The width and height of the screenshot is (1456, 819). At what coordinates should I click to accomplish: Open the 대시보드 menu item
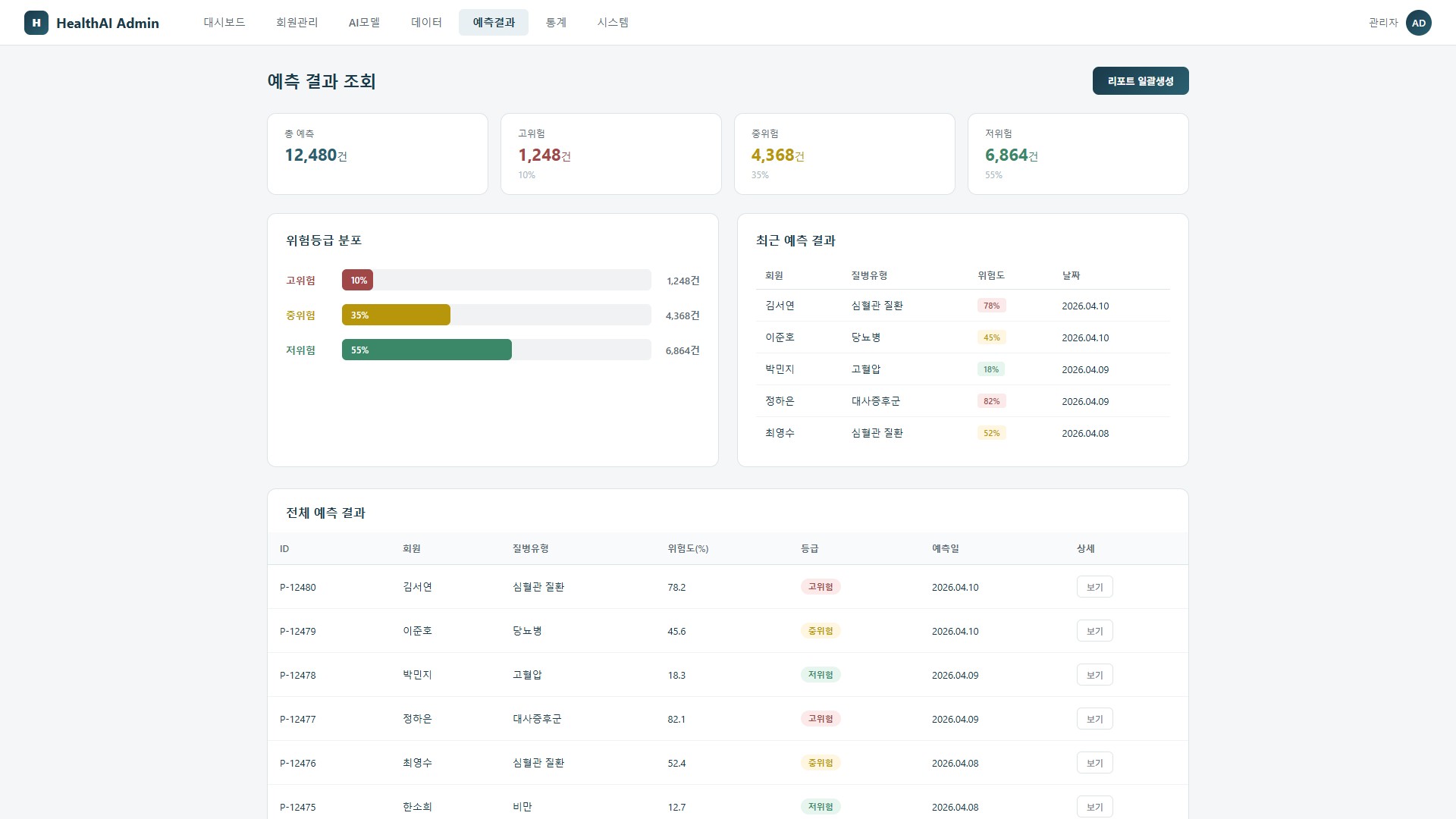tap(224, 23)
